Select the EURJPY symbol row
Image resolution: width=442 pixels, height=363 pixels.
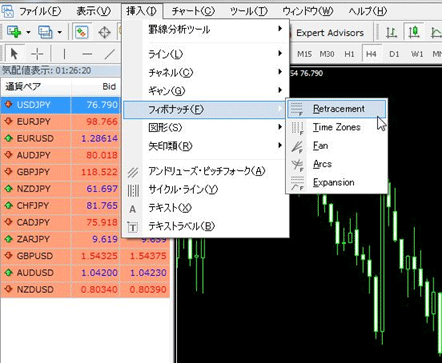(60, 122)
